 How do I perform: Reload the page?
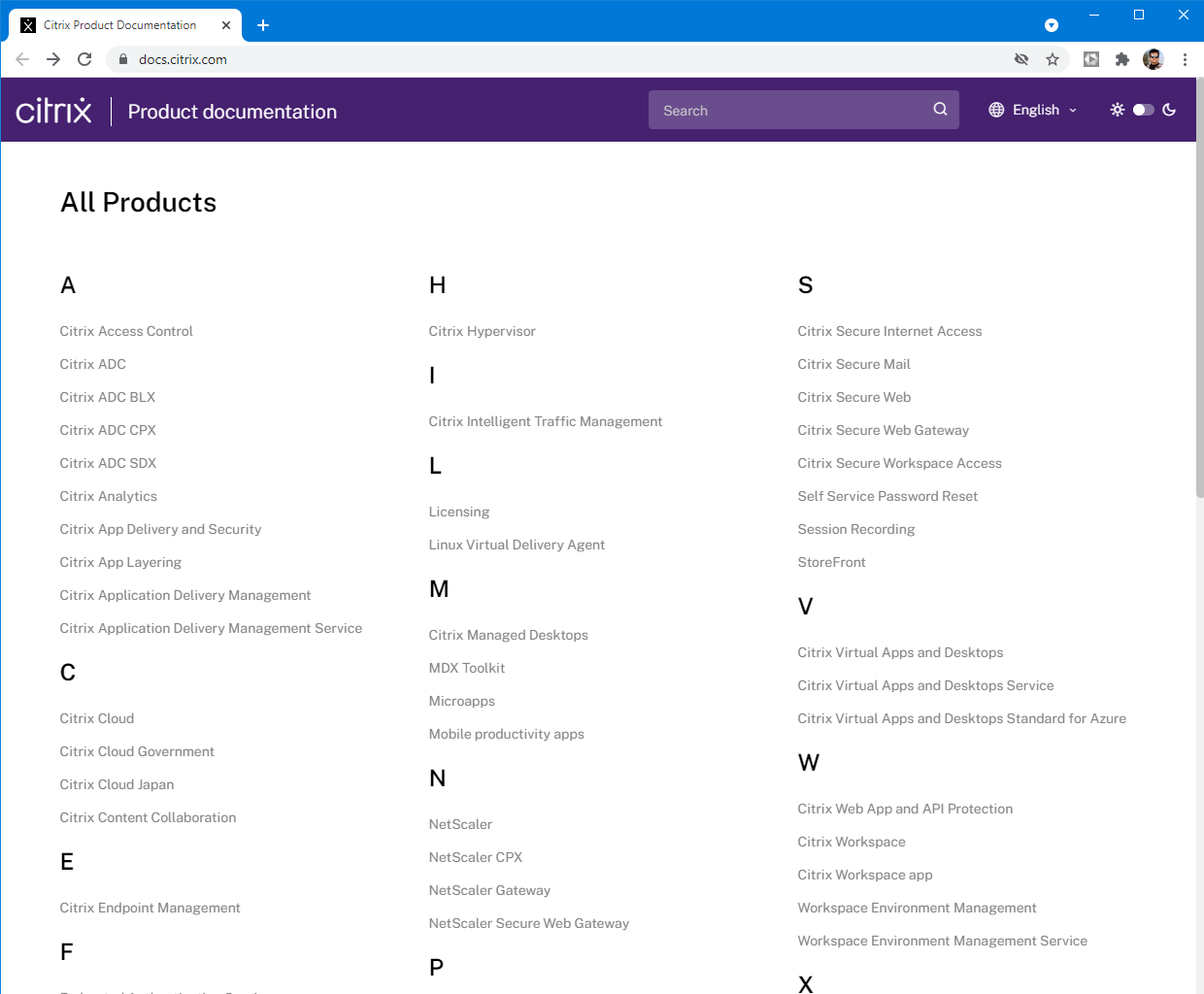84,59
